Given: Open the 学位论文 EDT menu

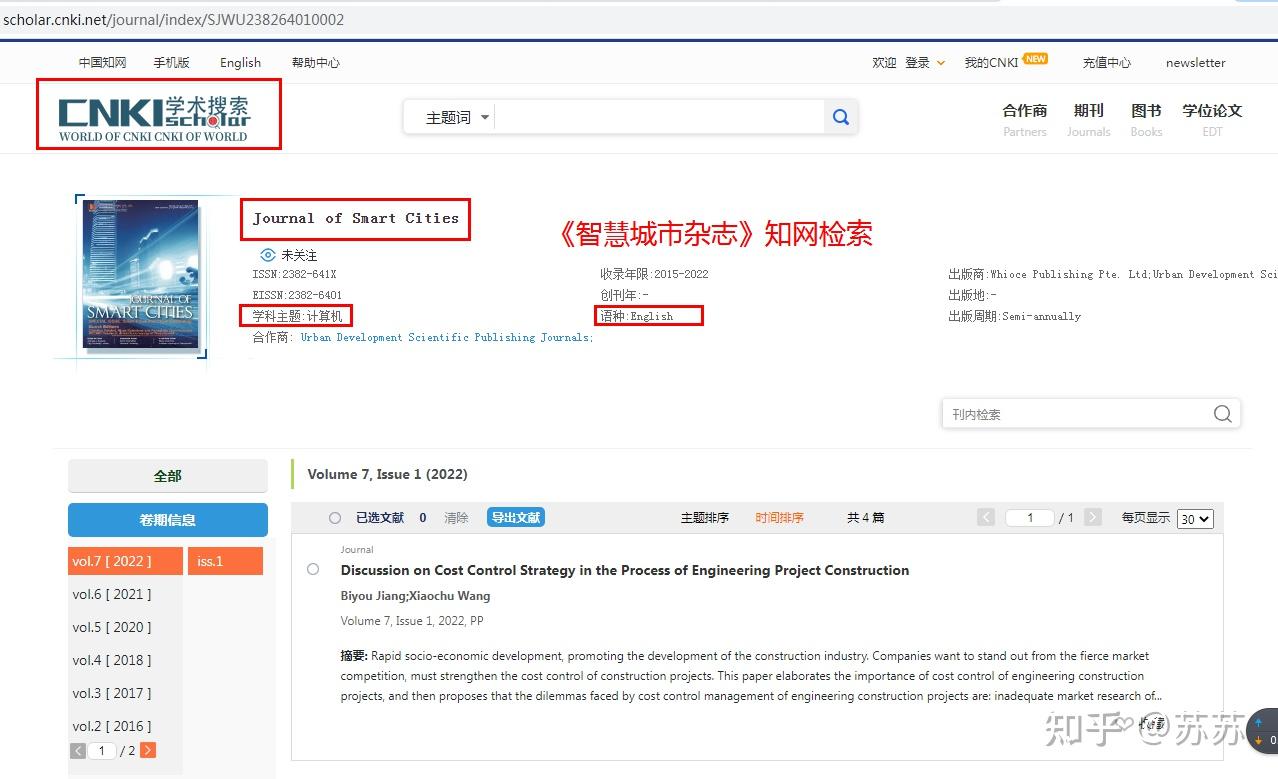Looking at the screenshot, I should pos(1212,119).
